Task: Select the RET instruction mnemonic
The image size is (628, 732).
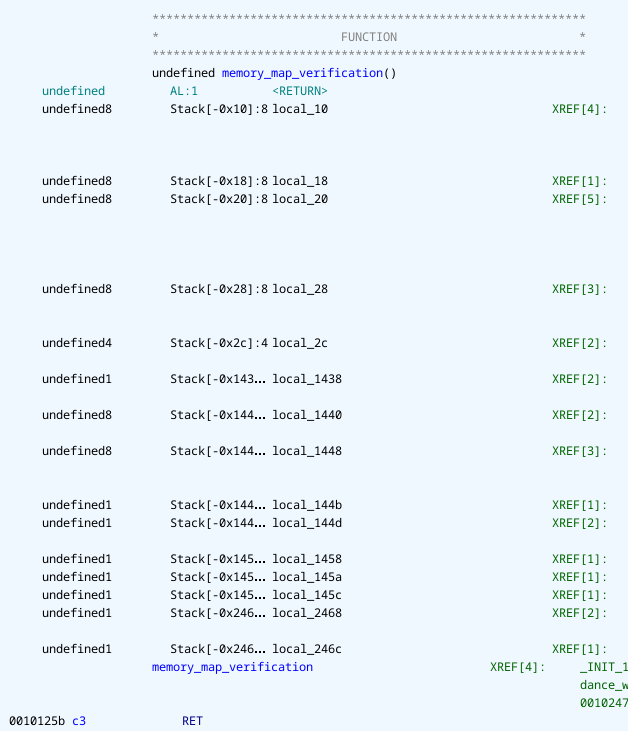Action: pyautogui.click(x=192, y=721)
